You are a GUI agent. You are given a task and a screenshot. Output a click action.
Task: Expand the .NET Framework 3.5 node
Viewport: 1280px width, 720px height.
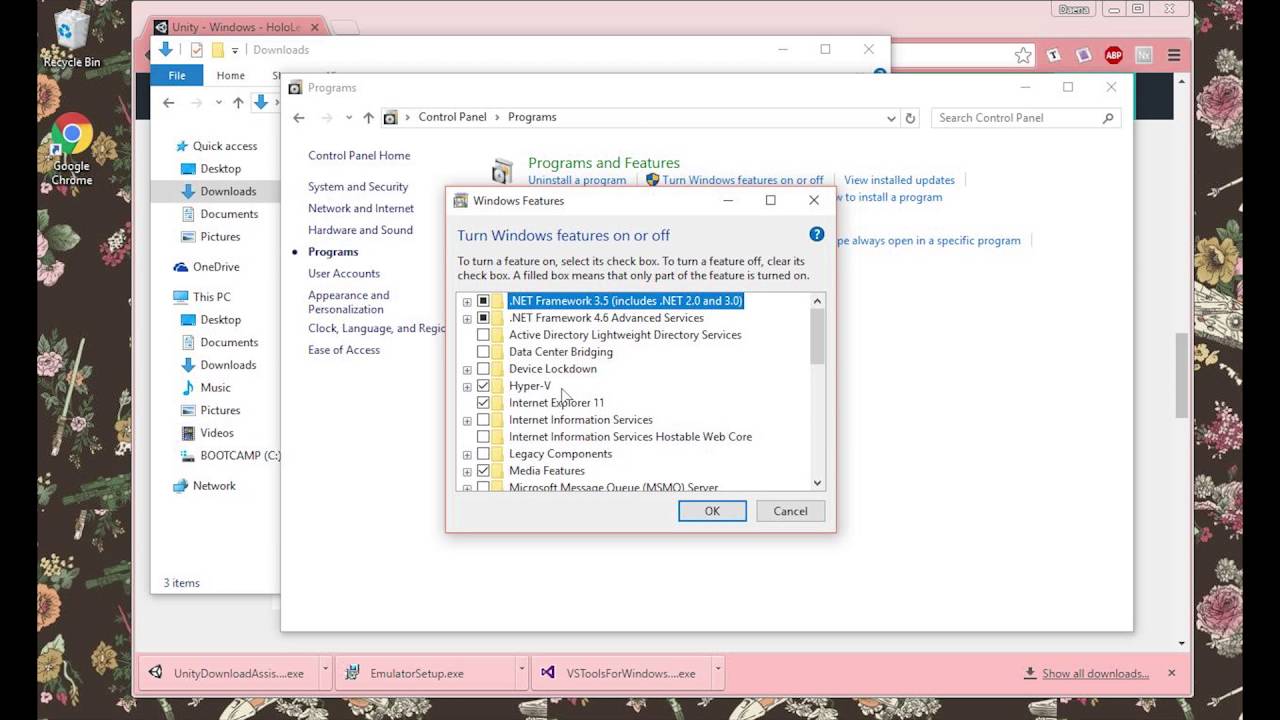(x=467, y=301)
